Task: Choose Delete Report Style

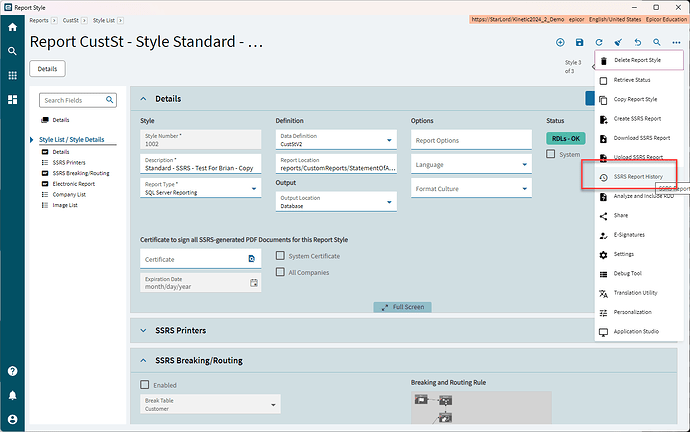Action: pos(639,60)
